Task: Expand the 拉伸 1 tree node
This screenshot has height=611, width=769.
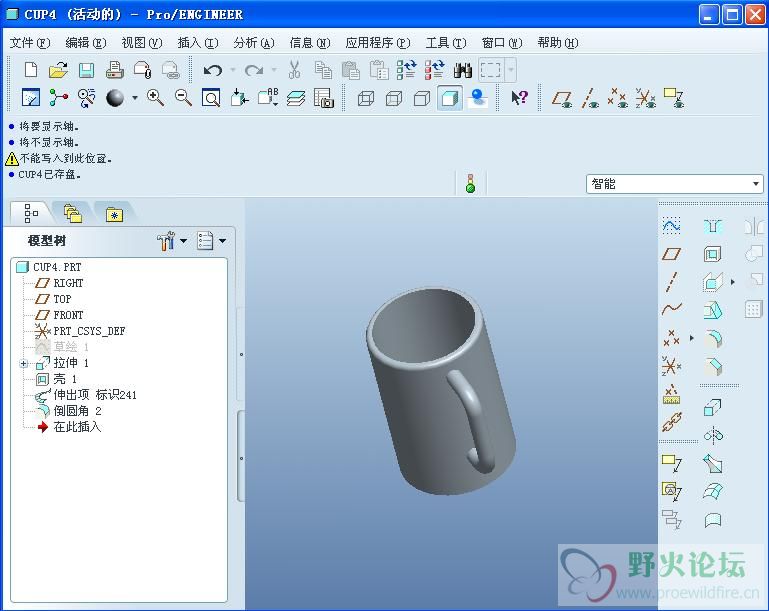Action: coord(24,363)
